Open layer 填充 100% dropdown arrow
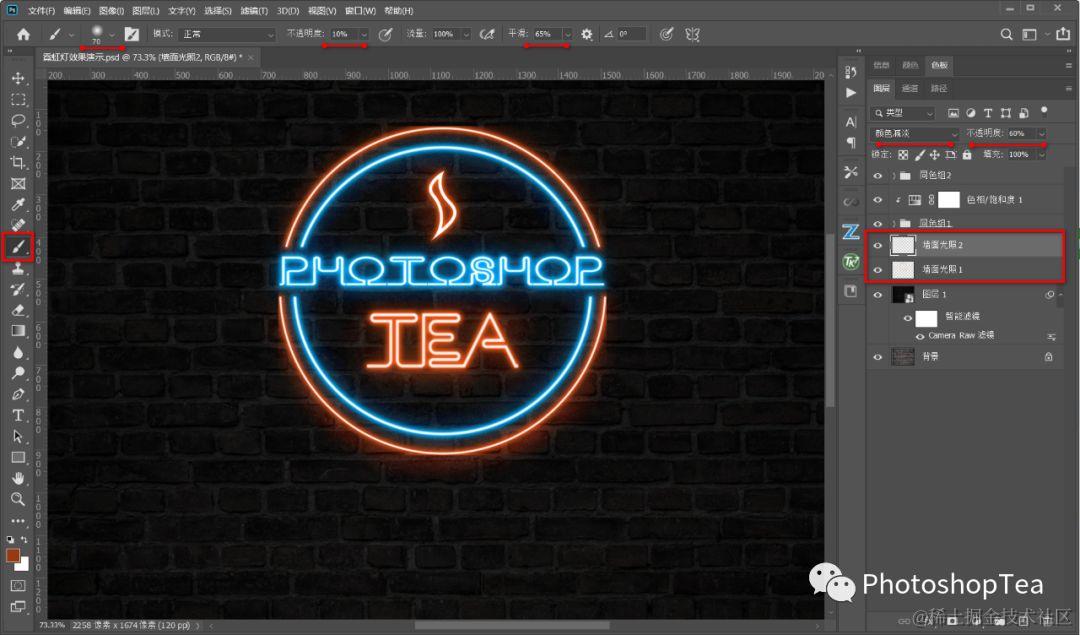Screen dimensions: 1080x635 pos(1041,155)
